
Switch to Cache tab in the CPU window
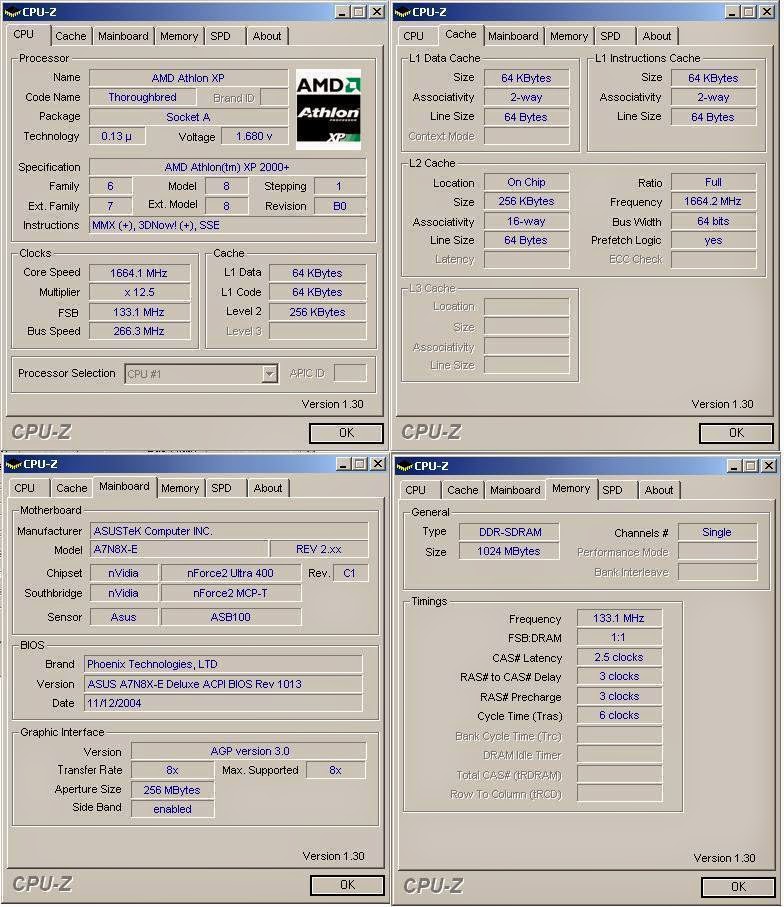[x=71, y=36]
